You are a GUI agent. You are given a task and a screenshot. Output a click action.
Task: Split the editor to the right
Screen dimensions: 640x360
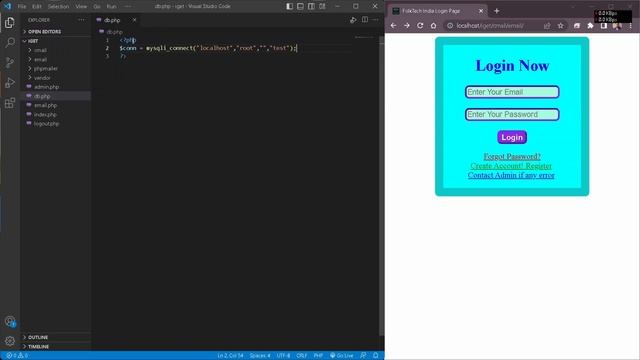[x=365, y=20]
